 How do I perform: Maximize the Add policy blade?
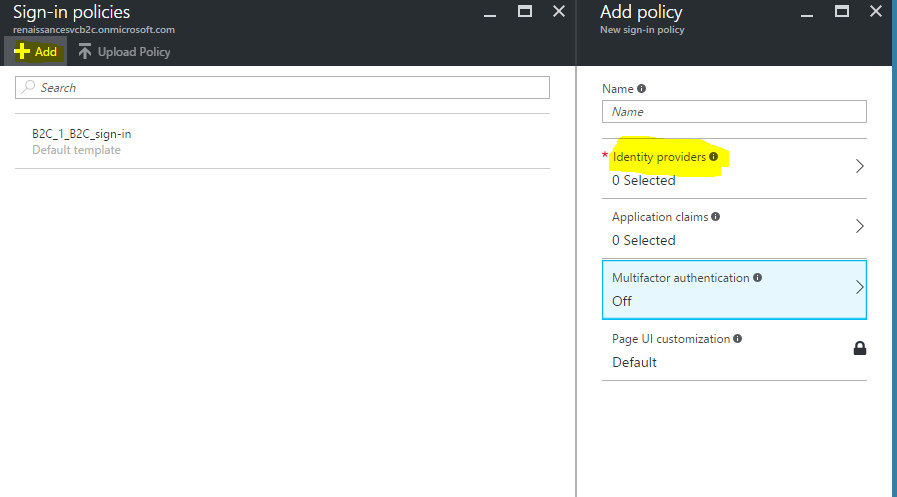pos(842,11)
